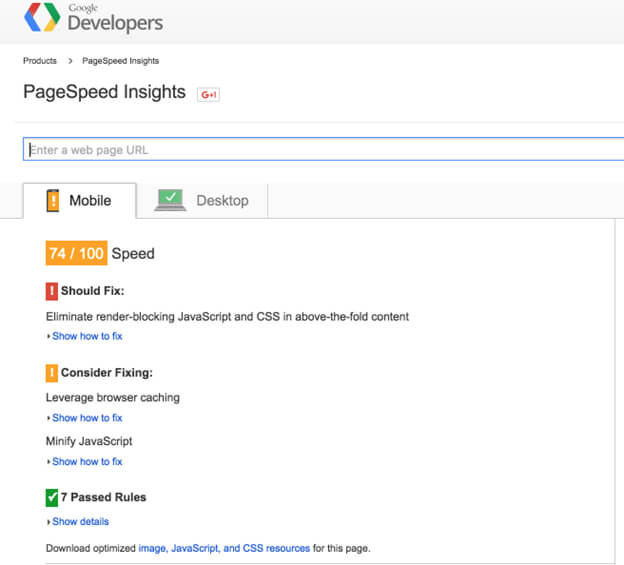Expand Show how to fix for Leverage browser caching

pos(87,418)
